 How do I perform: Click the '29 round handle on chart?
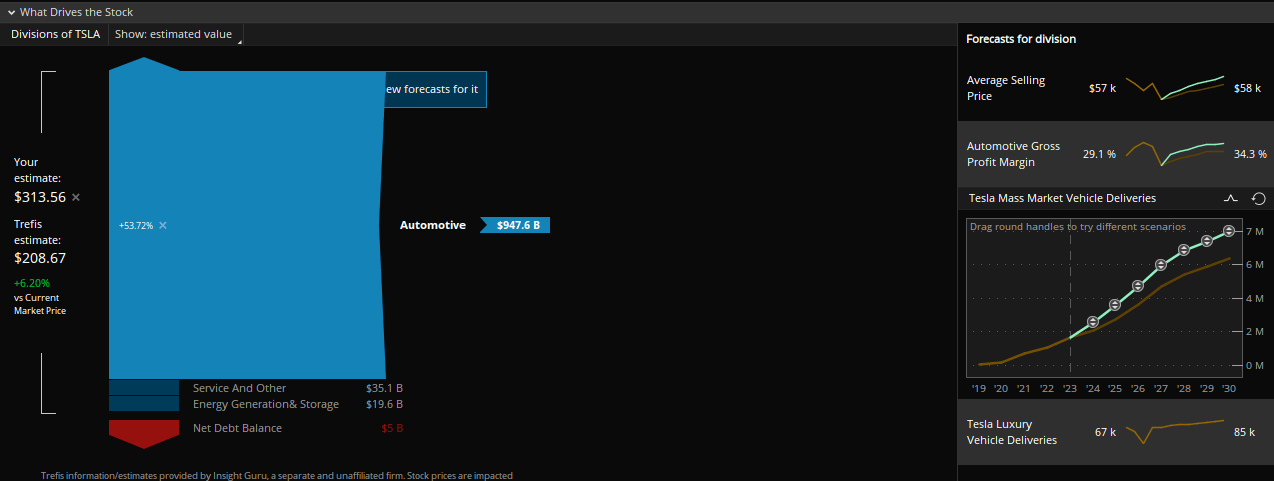[x=1207, y=240]
